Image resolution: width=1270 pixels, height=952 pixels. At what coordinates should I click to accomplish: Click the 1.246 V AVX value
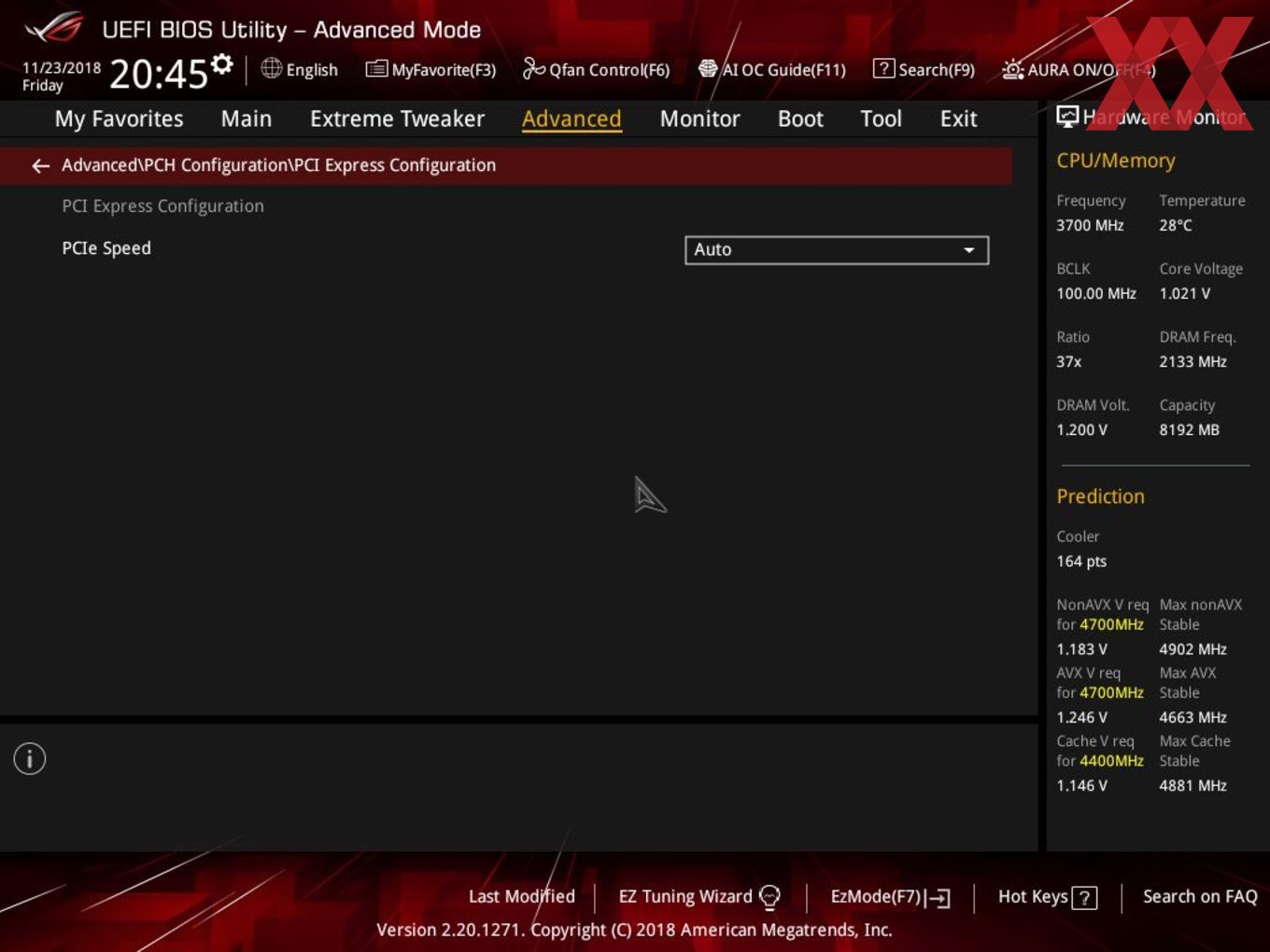pos(1081,717)
